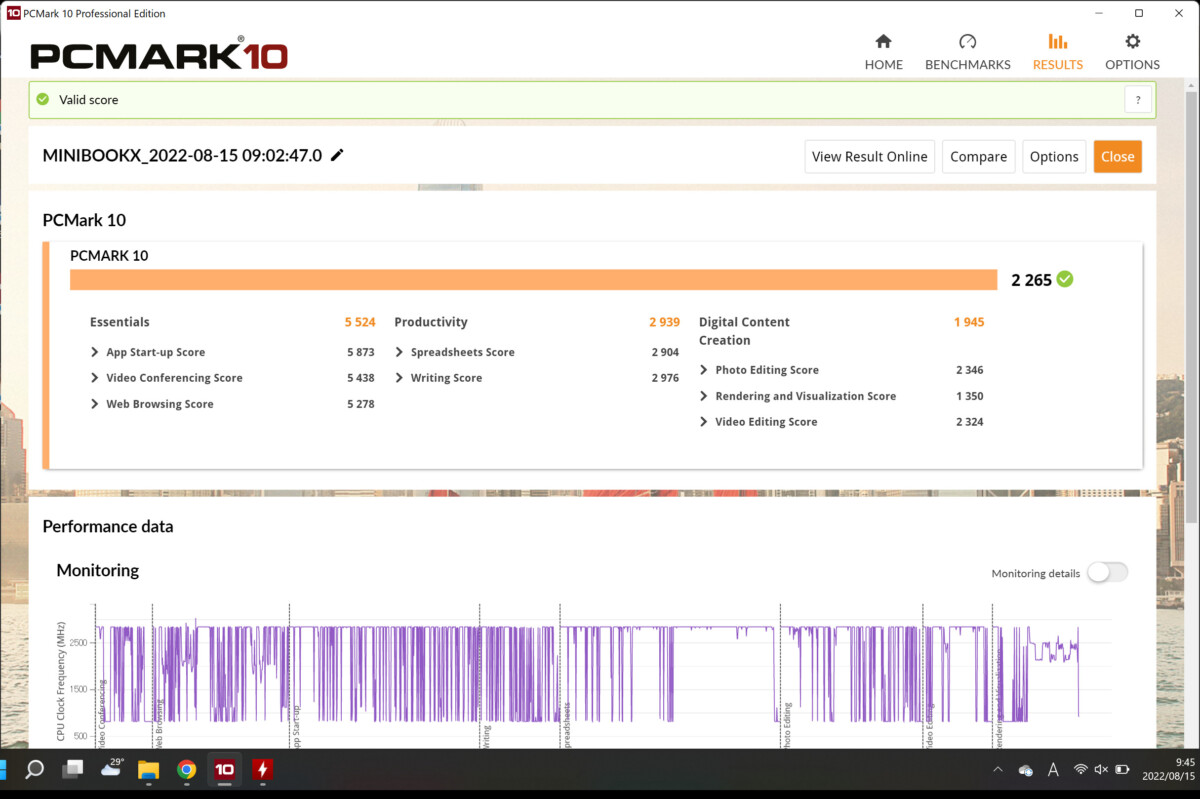
Task: Click the "Essentials" heading
Action: (x=120, y=322)
